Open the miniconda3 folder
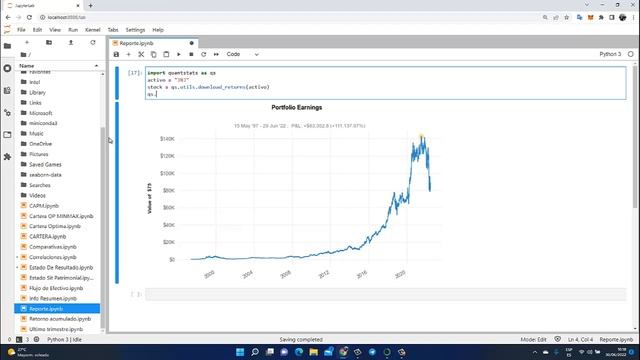This screenshot has width=640, height=360. tap(57, 123)
